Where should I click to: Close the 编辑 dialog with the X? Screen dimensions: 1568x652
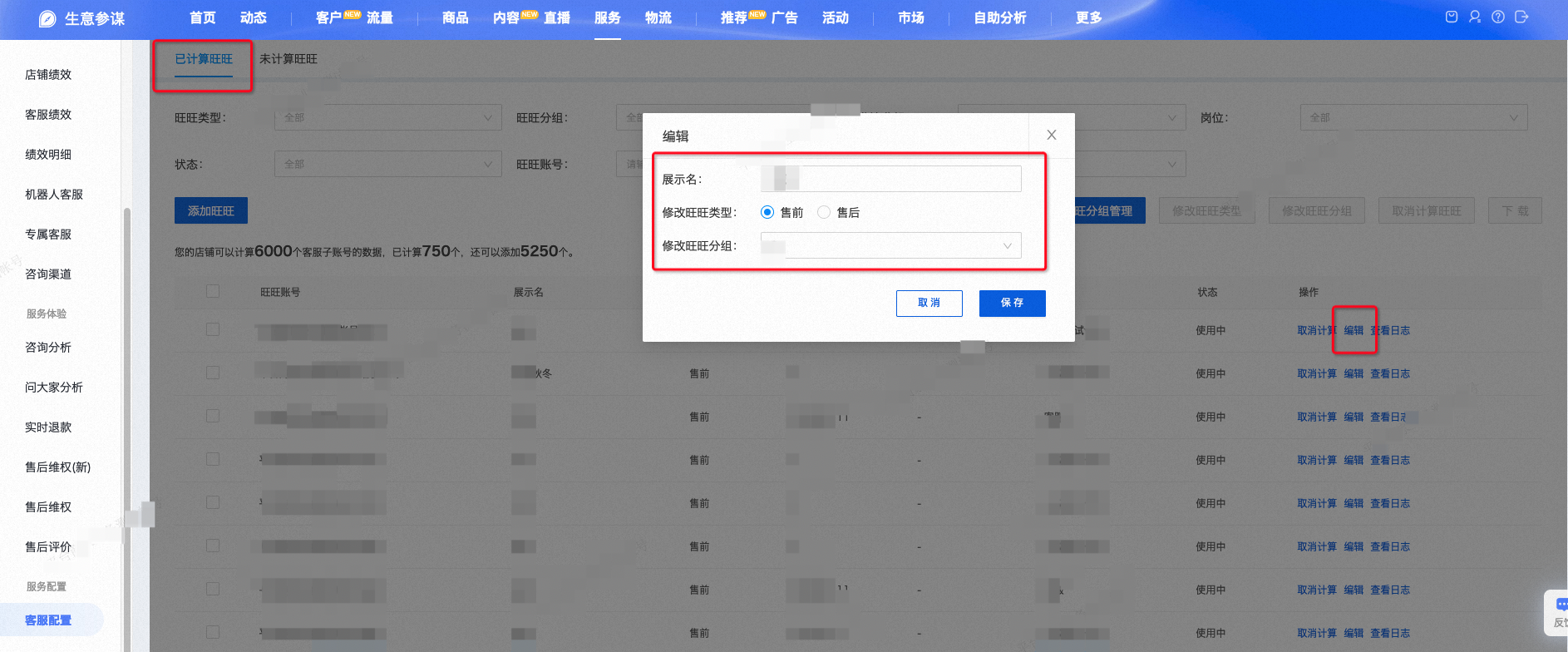(x=1052, y=135)
